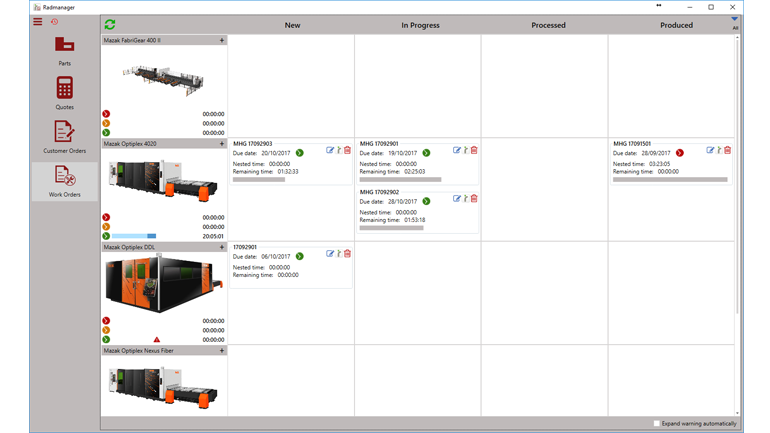
Task: Expand Mazak FabriGear 400 II plus button
Action: (x=222, y=40)
